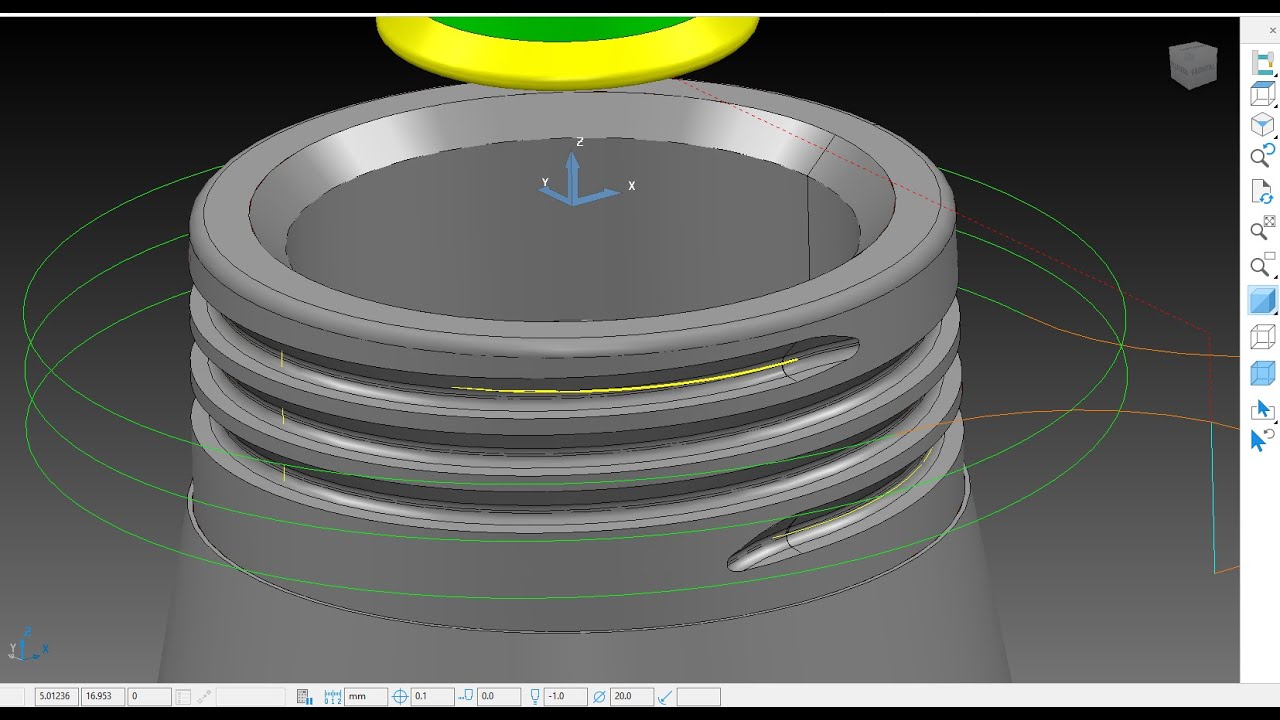Open the view-from-top wireframe cube icon
Image resolution: width=1280 pixels, height=720 pixels.
[1263, 95]
